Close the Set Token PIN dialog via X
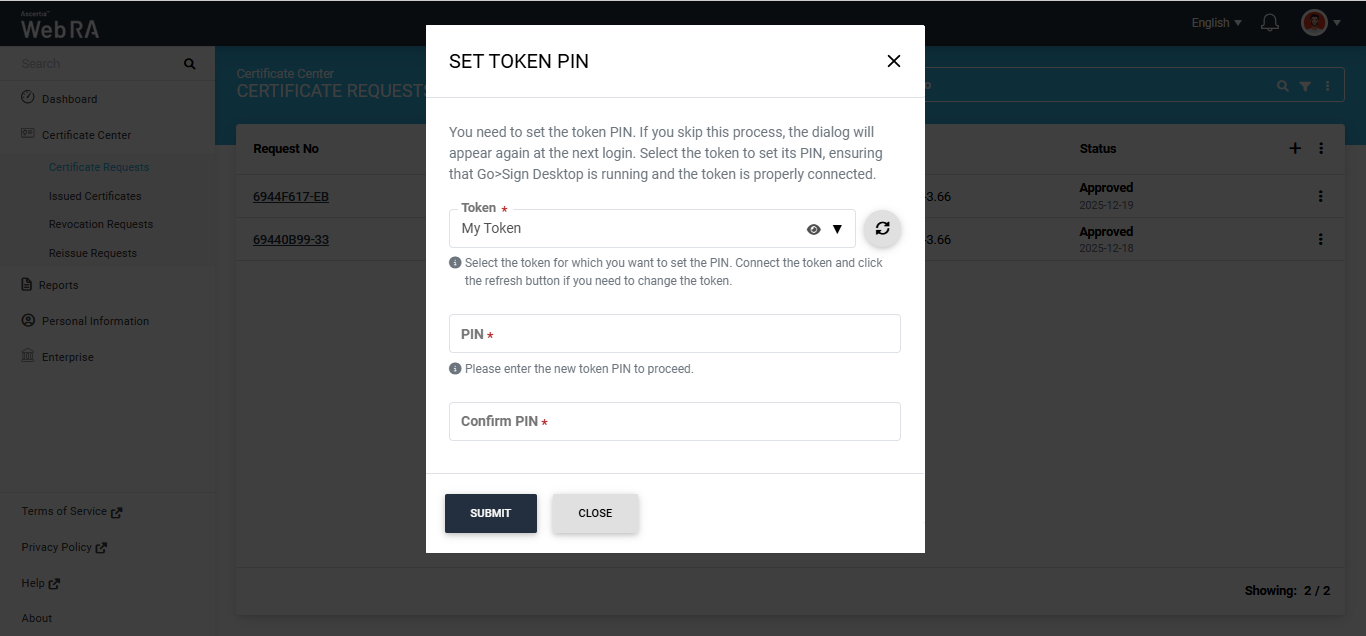 tap(893, 61)
